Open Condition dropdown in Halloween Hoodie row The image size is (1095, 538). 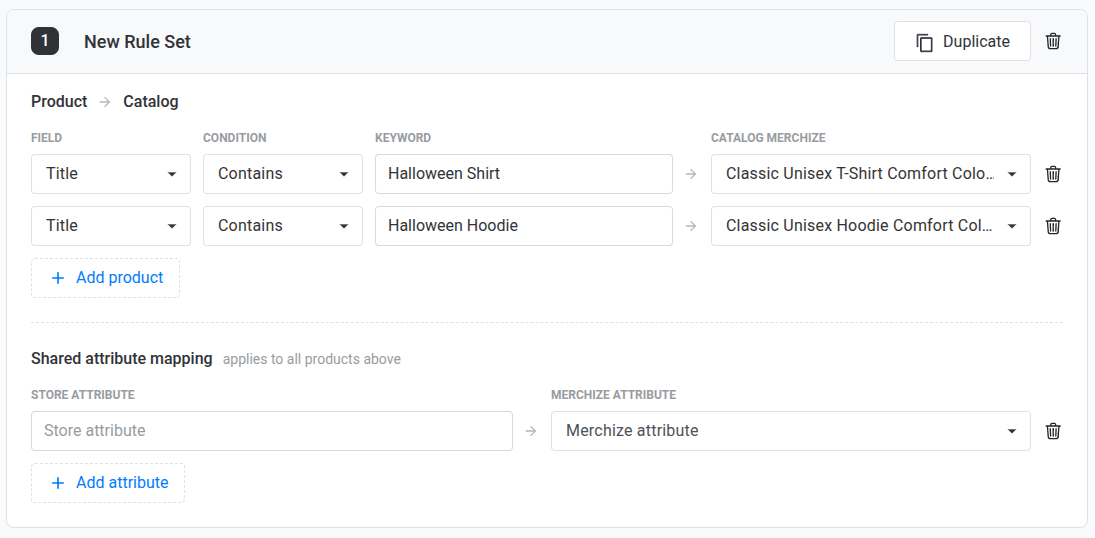[283, 226]
